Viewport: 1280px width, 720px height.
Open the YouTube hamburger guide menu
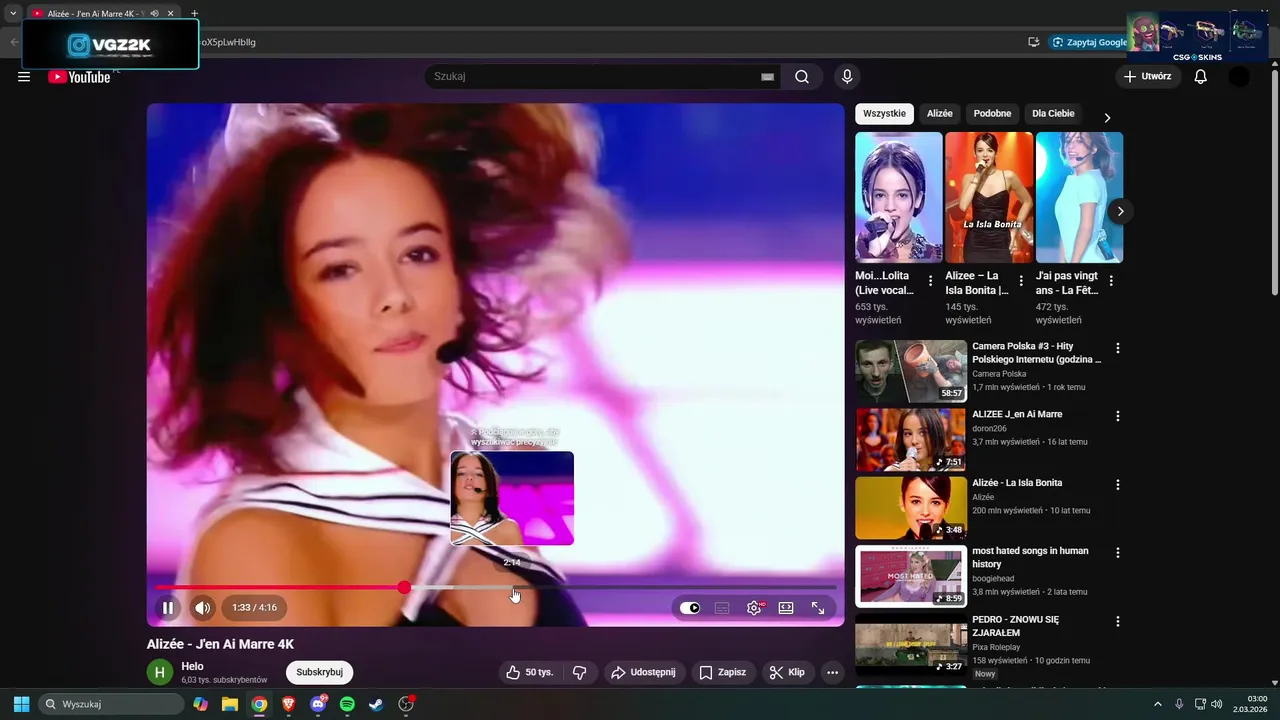(24, 77)
